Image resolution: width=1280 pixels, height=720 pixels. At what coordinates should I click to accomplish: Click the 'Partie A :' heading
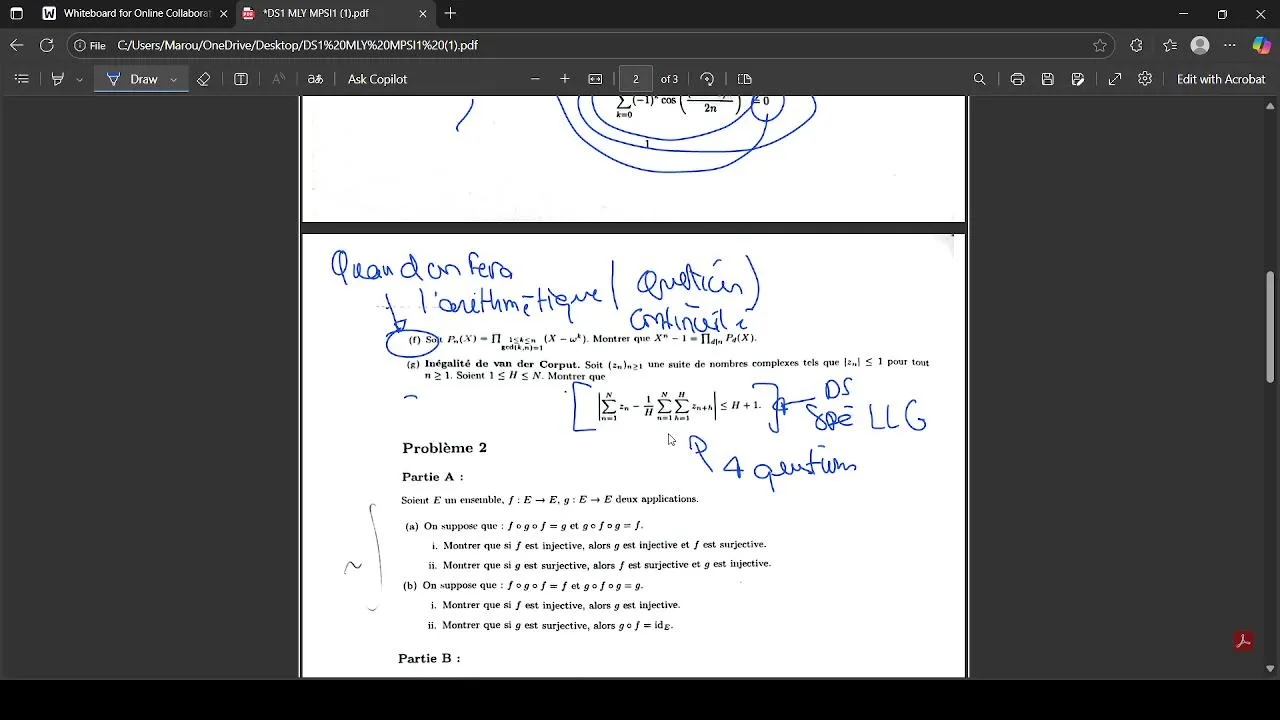pos(432,477)
